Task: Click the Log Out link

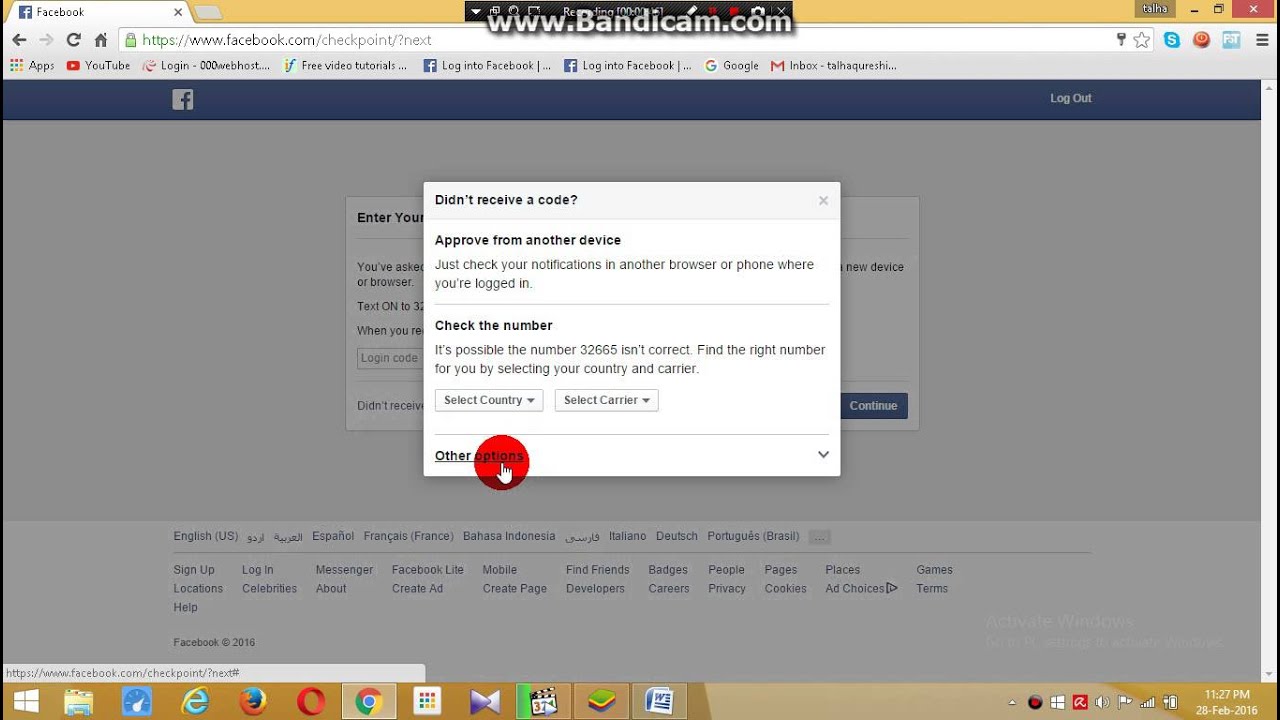Action: click(x=1070, y=98)
